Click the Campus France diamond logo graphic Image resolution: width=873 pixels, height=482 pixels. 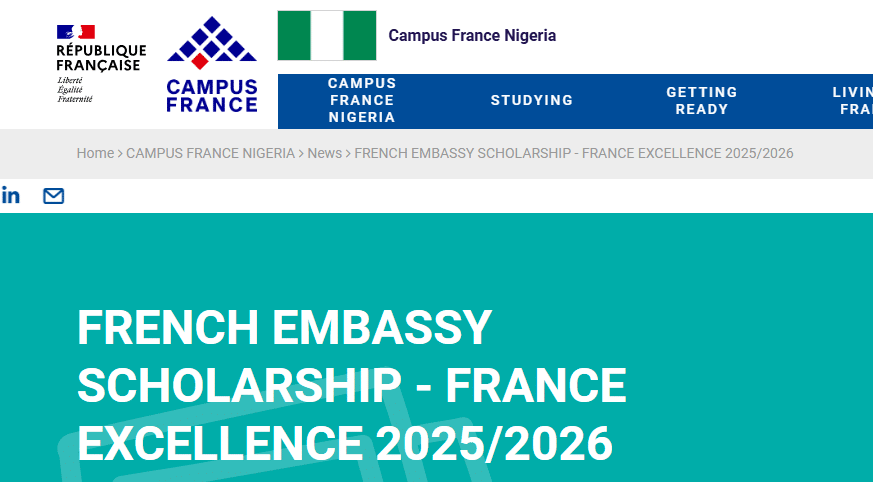211,43
